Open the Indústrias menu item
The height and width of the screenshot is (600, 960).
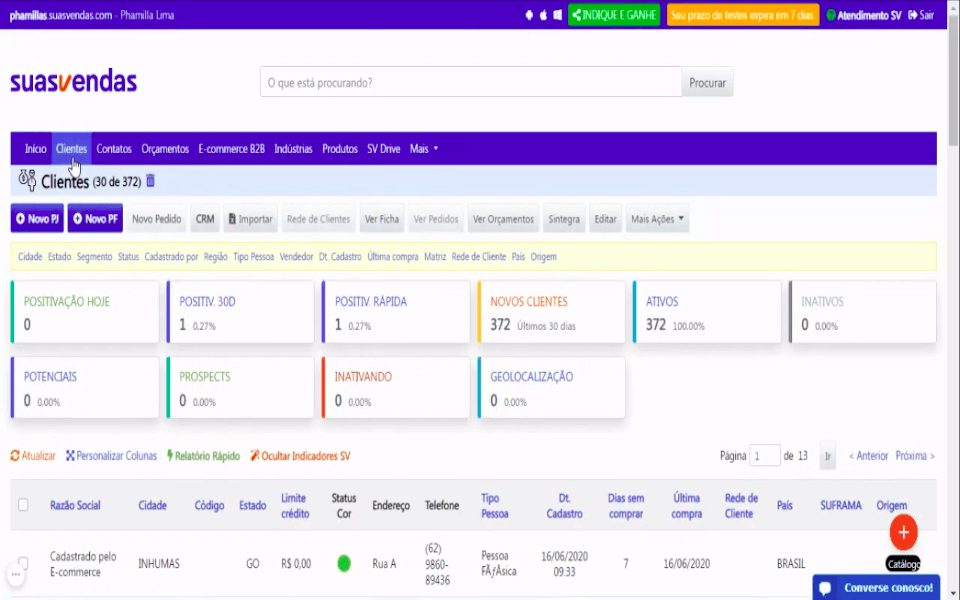tap(293, 149)
